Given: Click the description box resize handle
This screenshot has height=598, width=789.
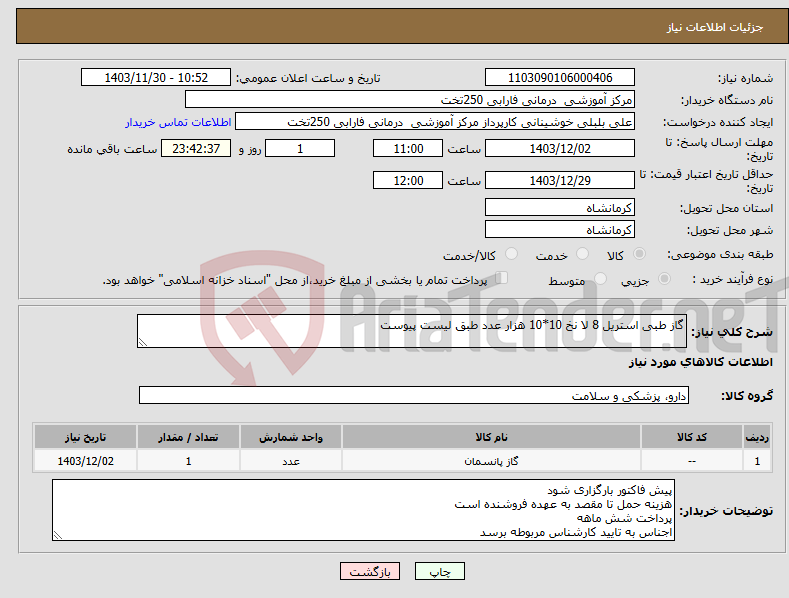Looking at the screenshot, I should (143, 342).
